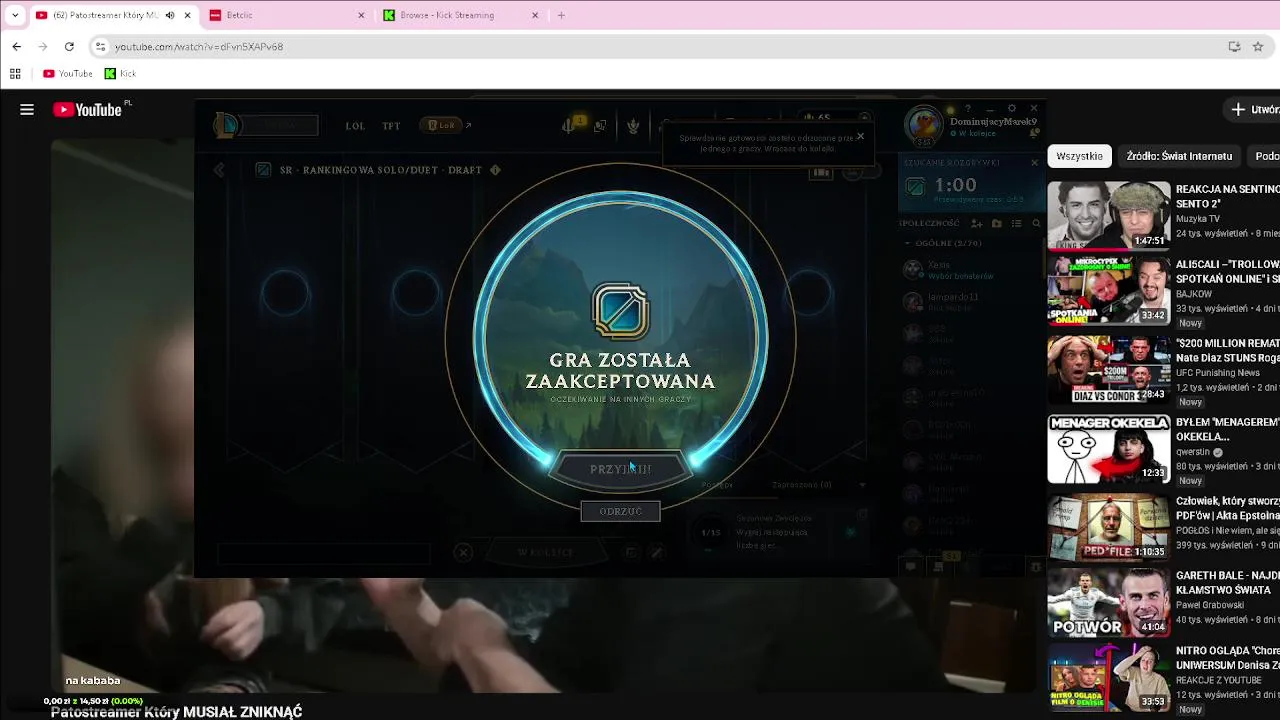Go forward in browser history
The image size is (1280, 720).
pos(42,46)
